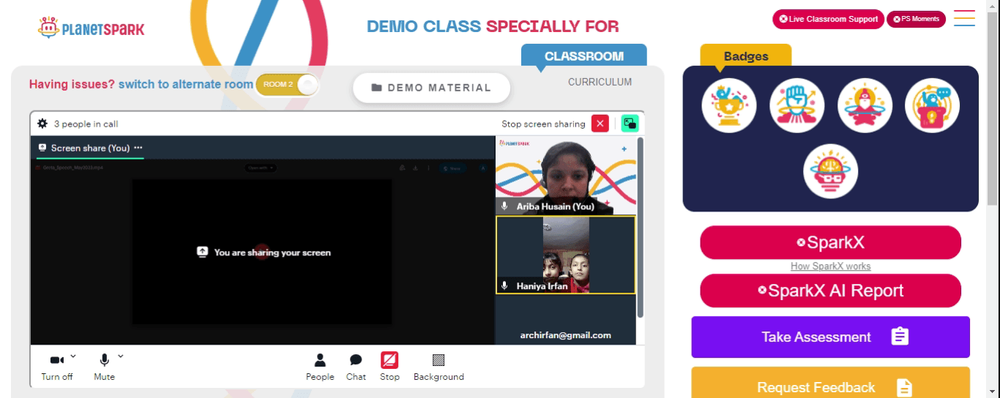The width and height of the screenshot is (1000, 398).
Task: Select the Screen share (You) tab
Action: pos(90,148)
